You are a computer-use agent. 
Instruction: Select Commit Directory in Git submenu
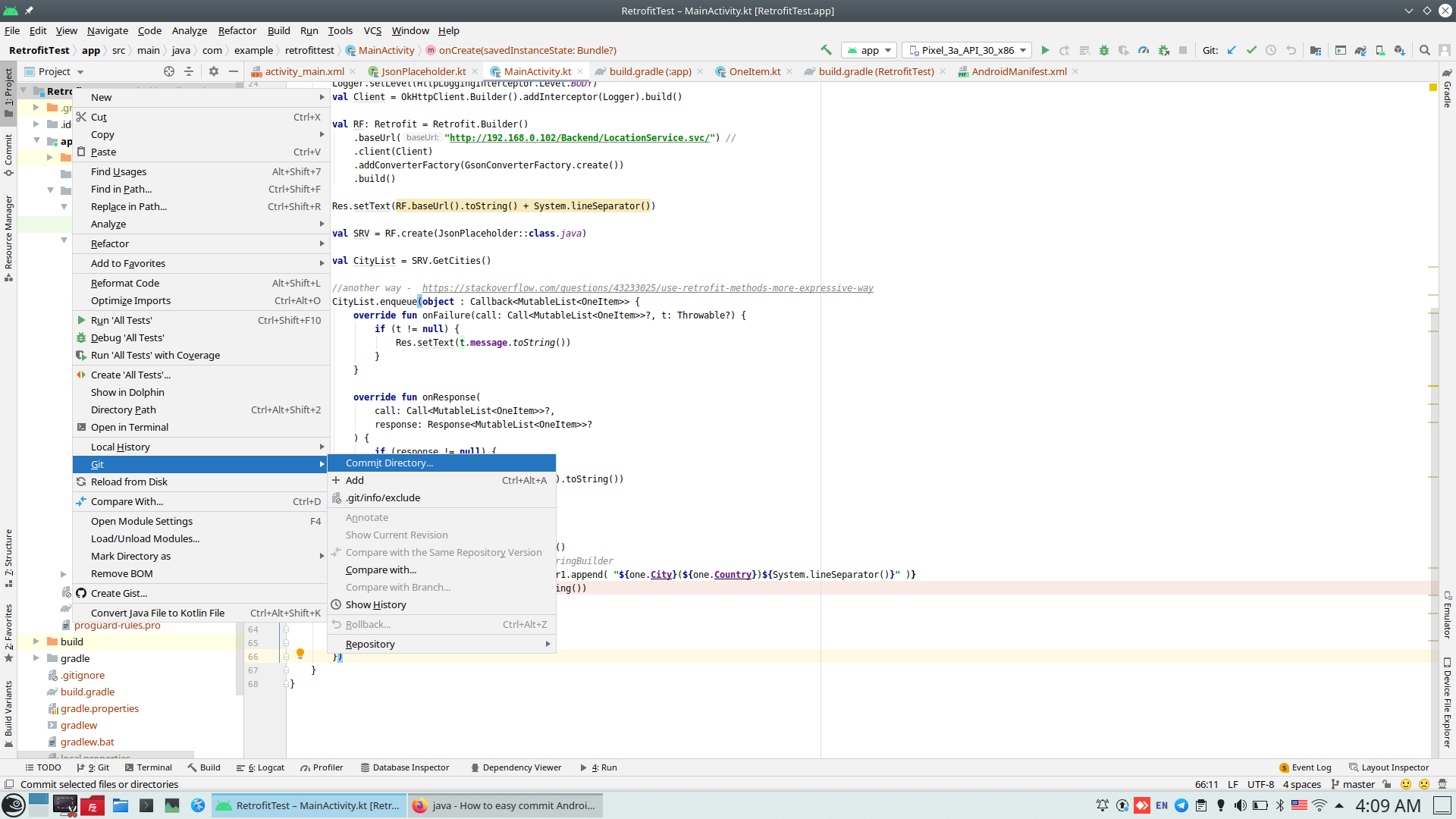click(x=389, y=463)
